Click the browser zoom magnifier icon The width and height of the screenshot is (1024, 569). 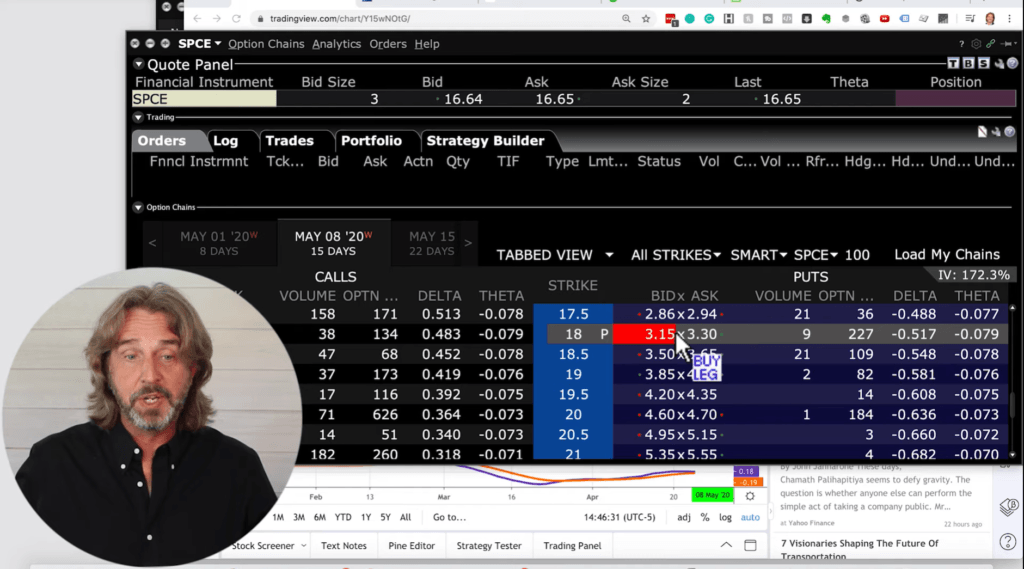pos(626,19)
